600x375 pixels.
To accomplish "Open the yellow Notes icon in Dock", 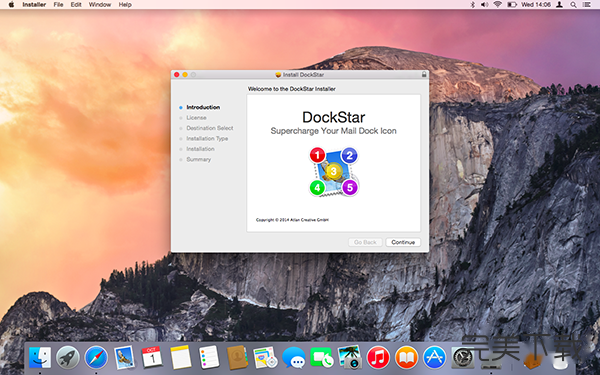I will (x=181, y=357).
